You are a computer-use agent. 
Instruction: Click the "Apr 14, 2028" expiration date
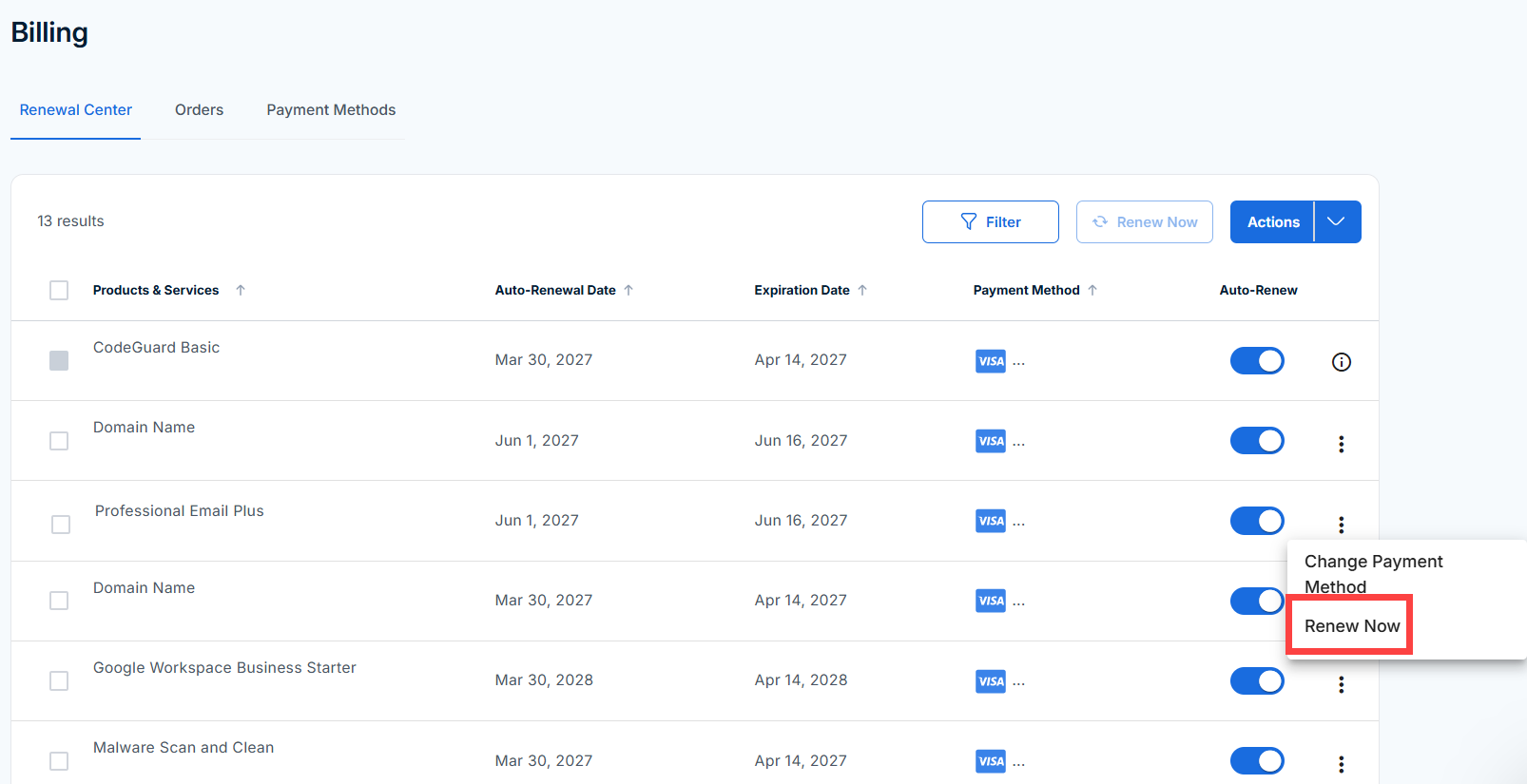(x=801, y=680)
